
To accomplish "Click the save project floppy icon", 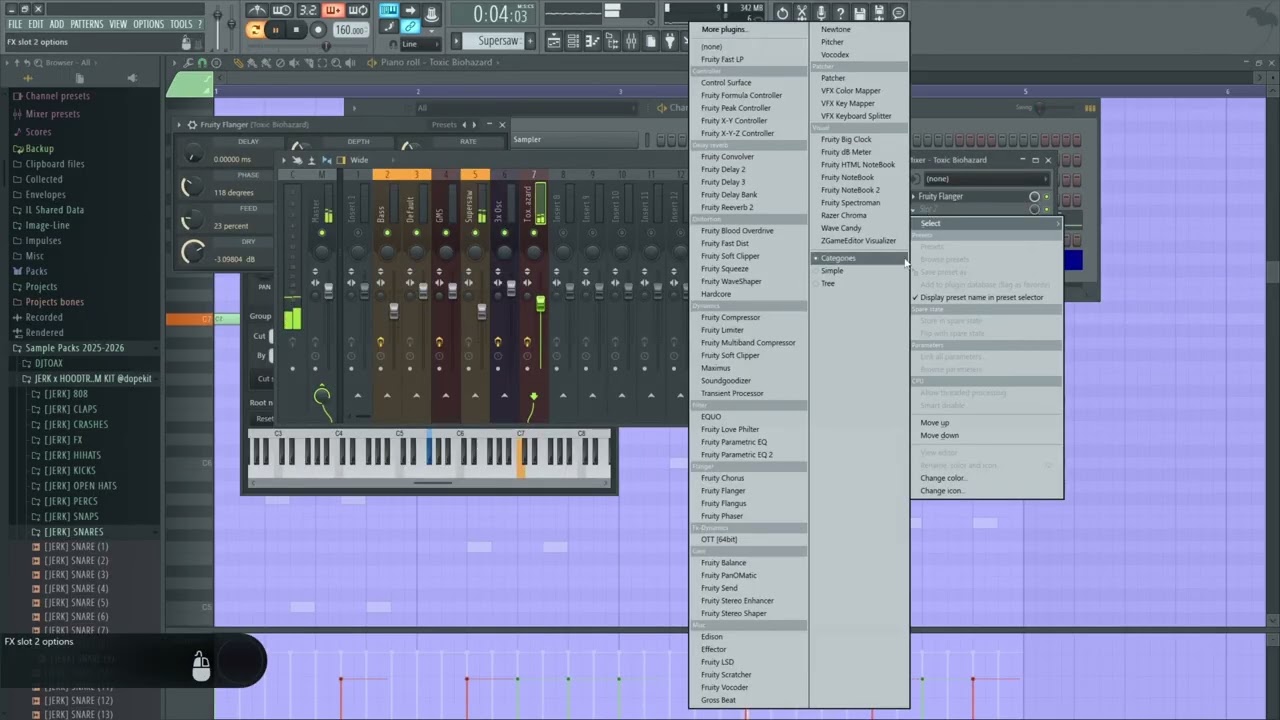I will point(859,13).
